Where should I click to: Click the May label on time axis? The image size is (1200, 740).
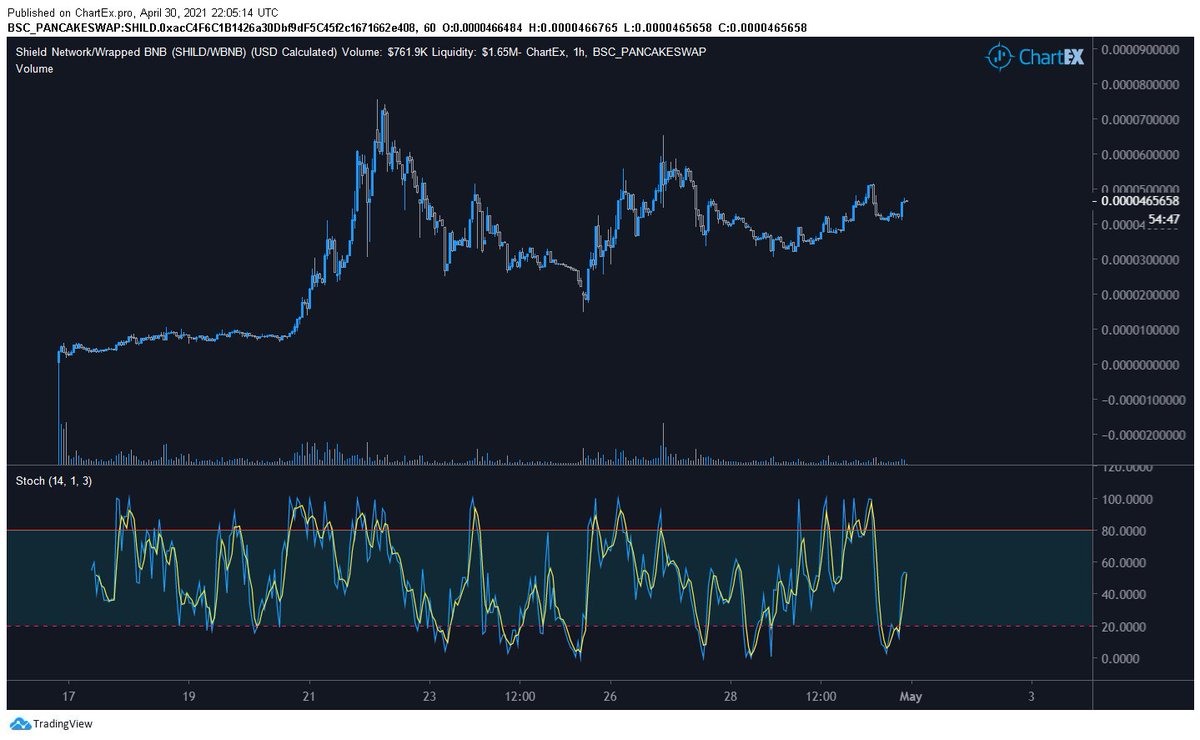pyautogui.click(x=911, y=696)
